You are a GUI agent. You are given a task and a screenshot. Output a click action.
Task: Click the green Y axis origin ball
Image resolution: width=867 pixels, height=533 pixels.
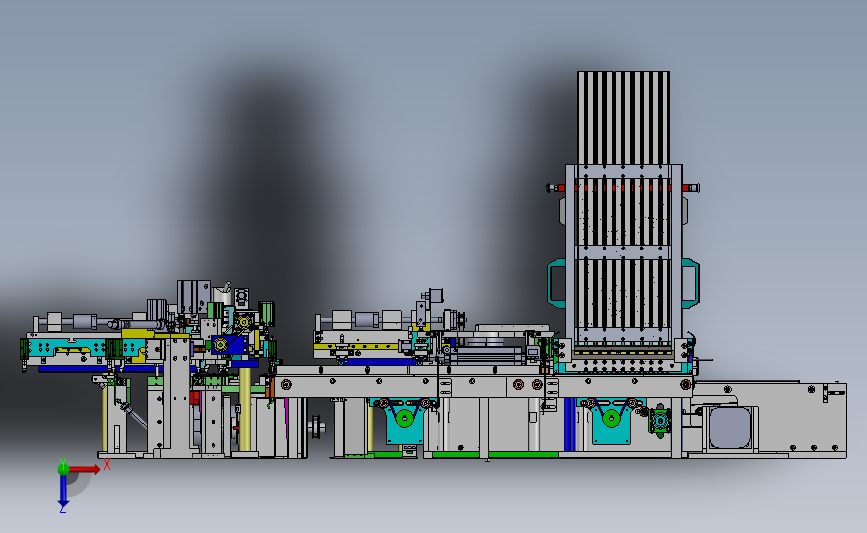pyautogui.click(x=63, y=469)
